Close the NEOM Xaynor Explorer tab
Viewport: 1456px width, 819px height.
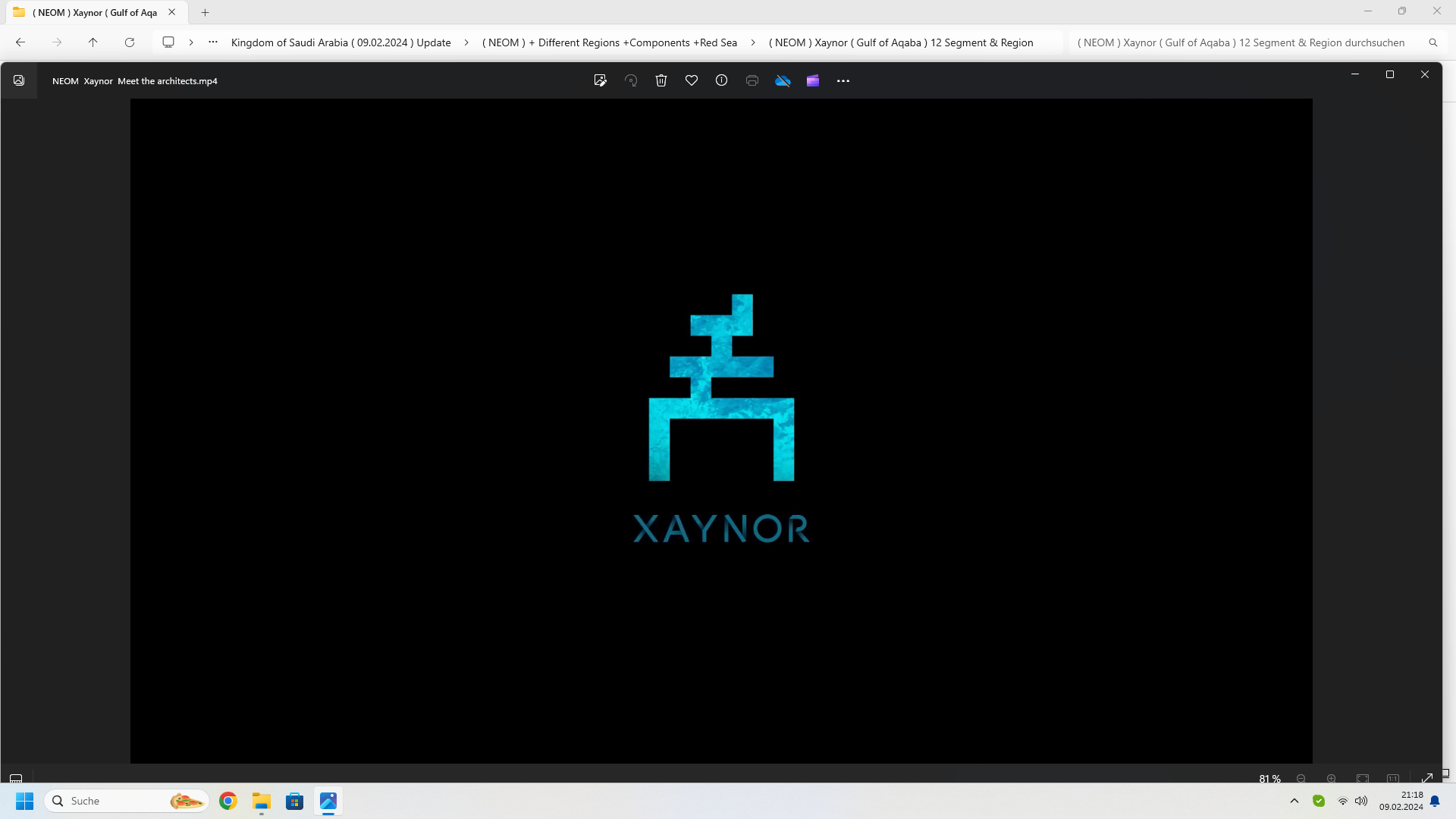tap(172, 12)
